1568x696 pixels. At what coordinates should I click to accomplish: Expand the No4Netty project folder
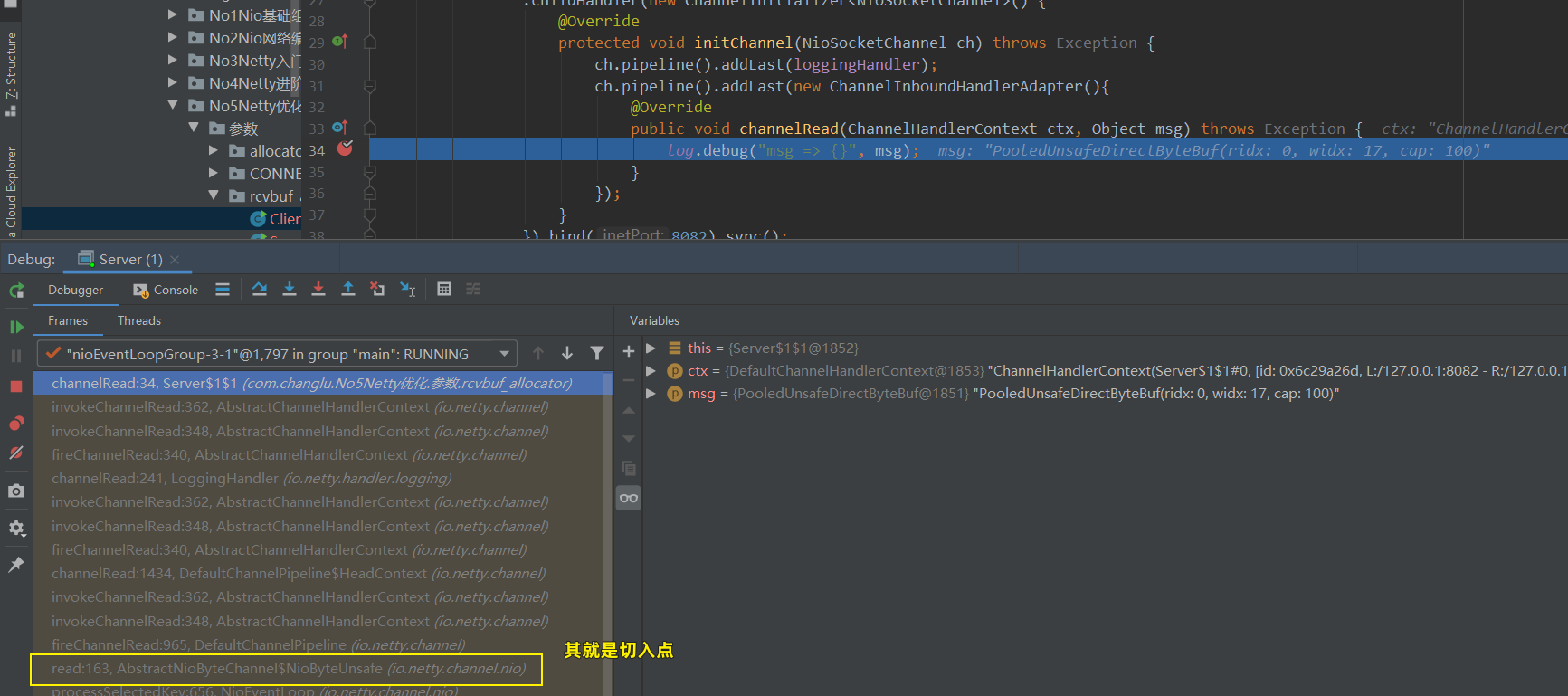pyautogui.click(x=173, y=82)
